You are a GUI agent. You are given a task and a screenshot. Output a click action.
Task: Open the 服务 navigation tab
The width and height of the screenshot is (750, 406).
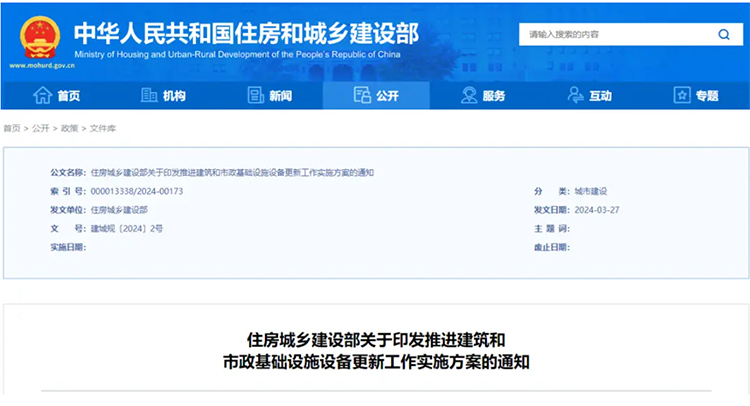click(483, 96)
